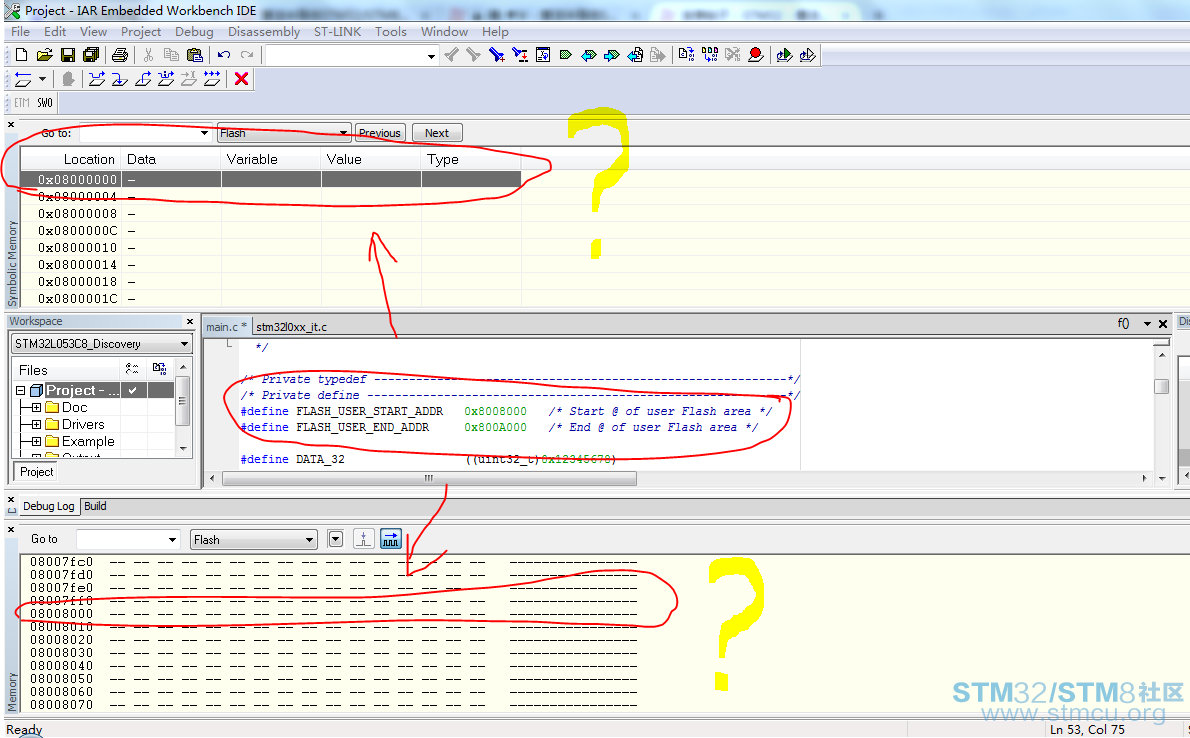This screenshot has height=738, width=1190.
Task: Open the toolbar search combo box dropdown
Action: (431, 55)
